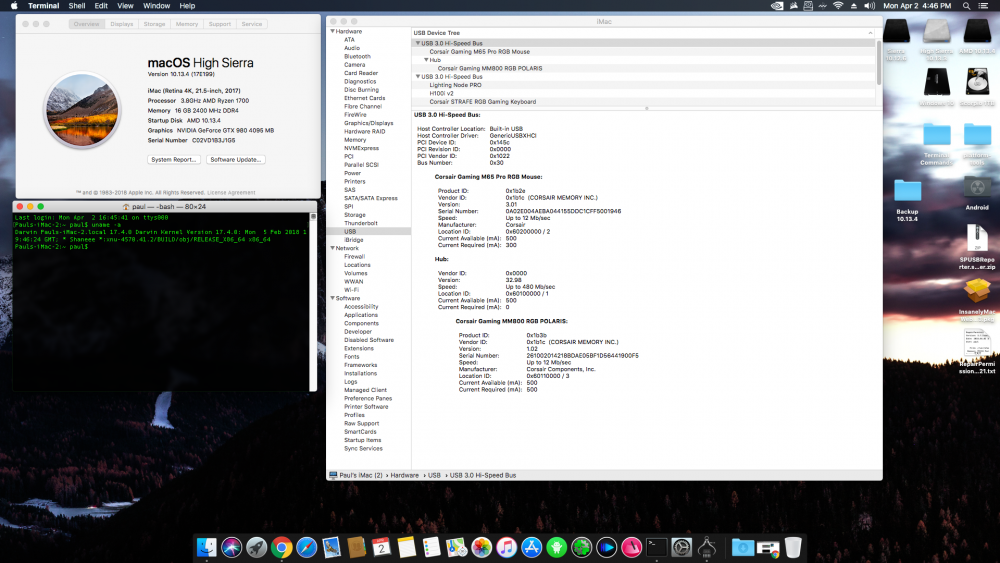1000x563 pixels.
Task: Open the Help menu
Action: tap(187, 6)
